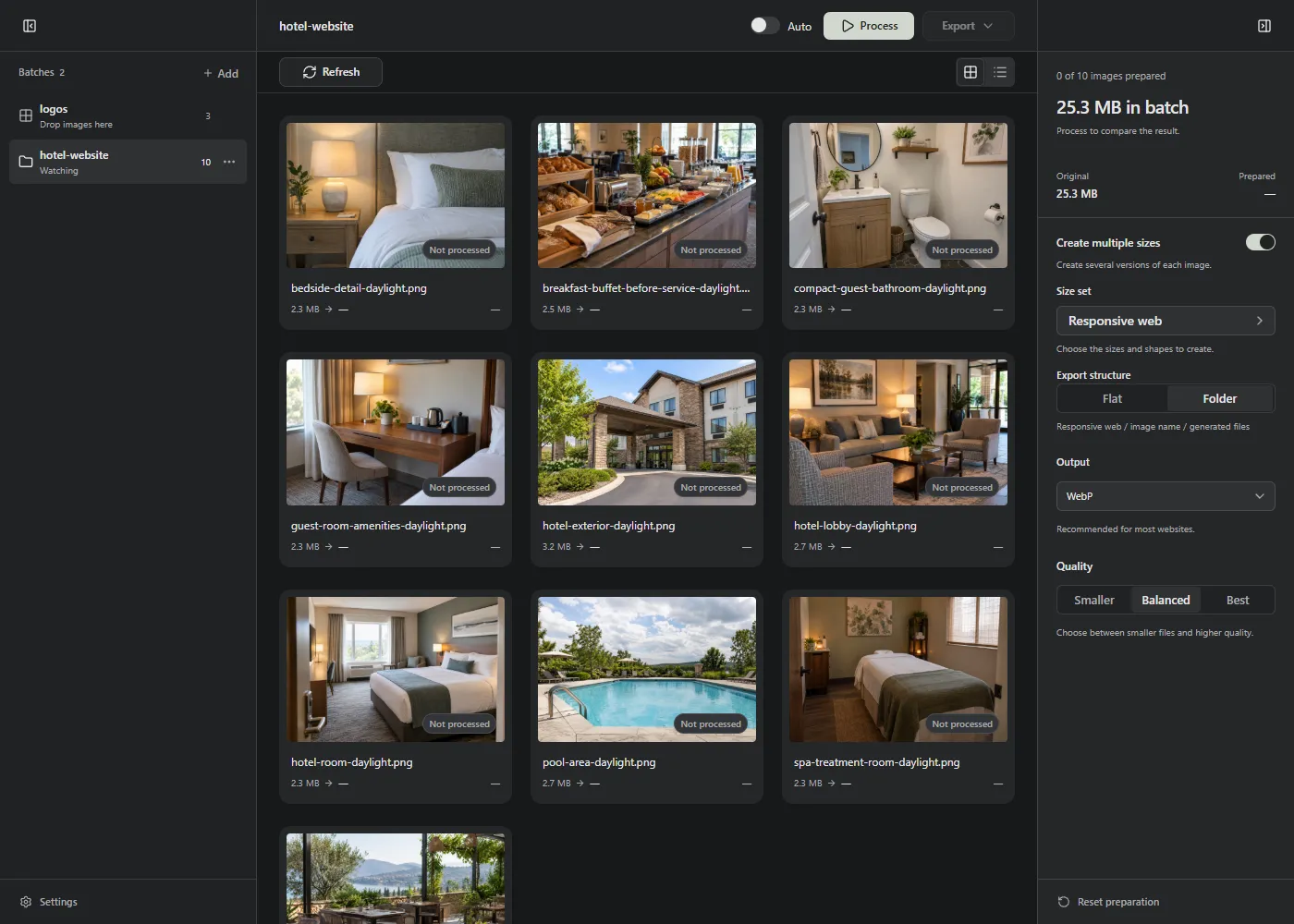Disable Create multiple sizes switch
Viewport: 1294px width, 924px height.
1261,242
